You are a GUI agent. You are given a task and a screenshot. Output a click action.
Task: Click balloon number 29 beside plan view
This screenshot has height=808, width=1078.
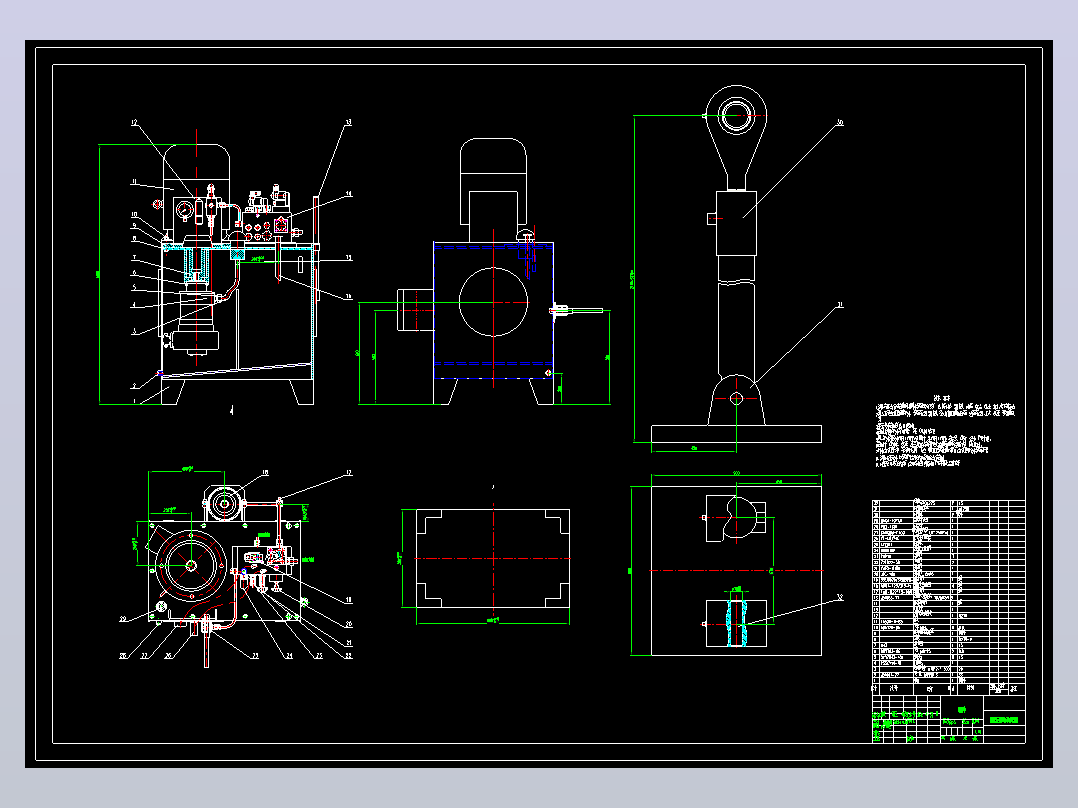click(124, 619)
